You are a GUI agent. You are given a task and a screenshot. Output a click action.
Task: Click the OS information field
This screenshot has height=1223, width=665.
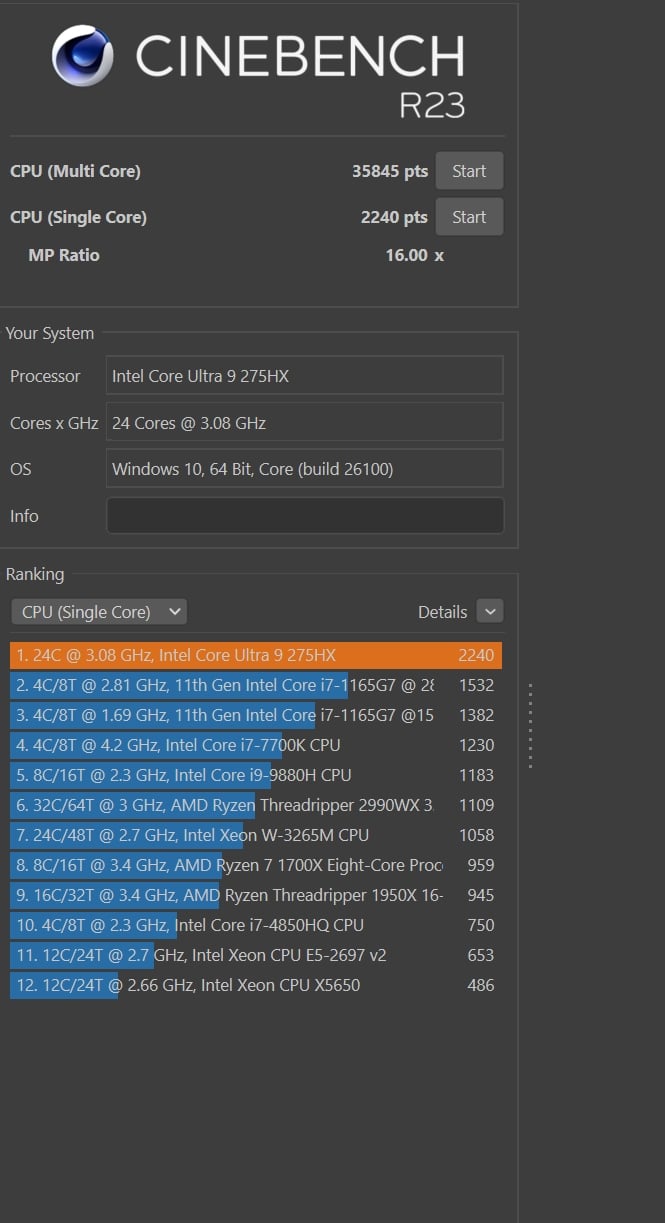305,469
